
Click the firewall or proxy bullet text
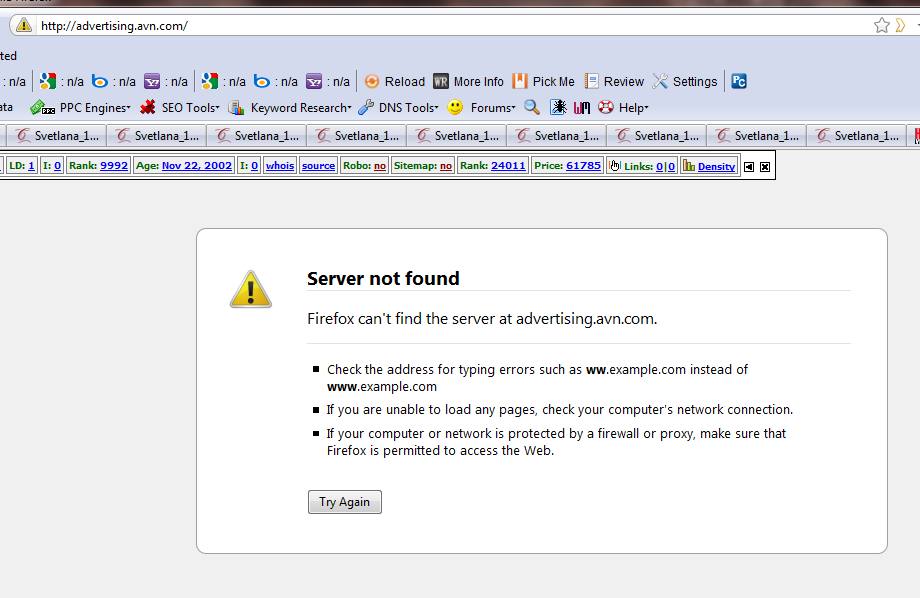coord(556,442)
